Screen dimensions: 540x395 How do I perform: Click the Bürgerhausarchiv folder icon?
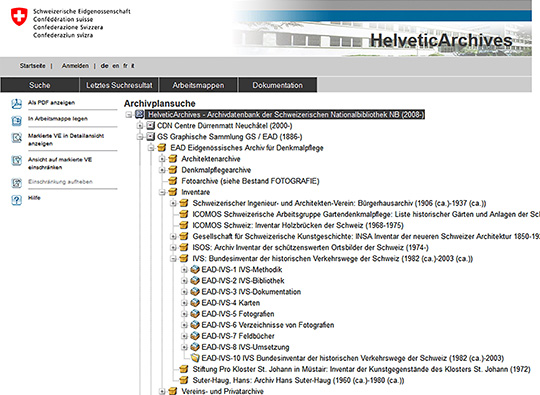(184, 203)
